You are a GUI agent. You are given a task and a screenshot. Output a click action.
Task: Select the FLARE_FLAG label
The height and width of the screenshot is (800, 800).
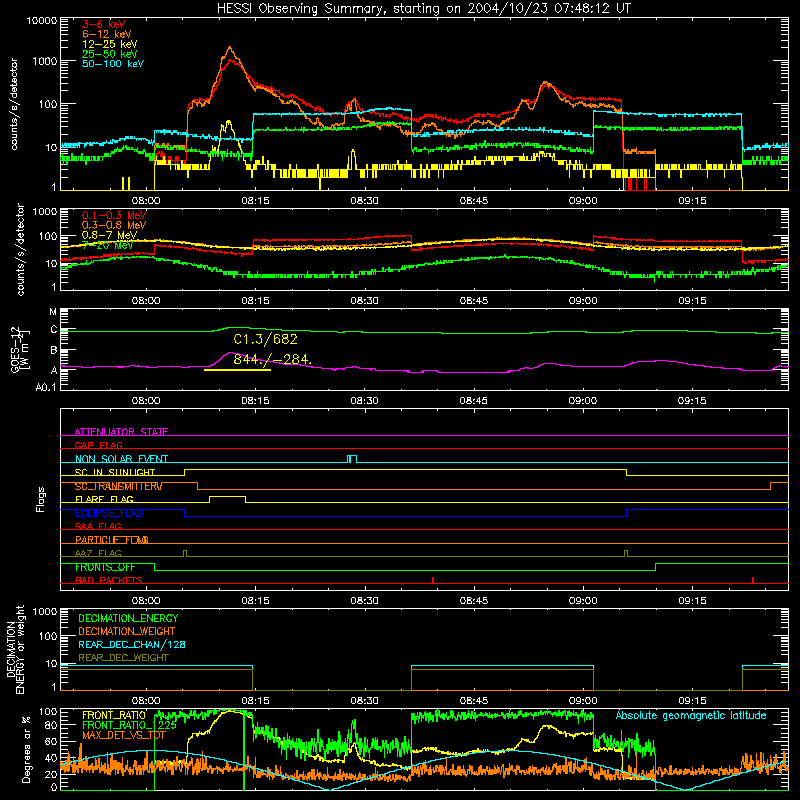104,499
